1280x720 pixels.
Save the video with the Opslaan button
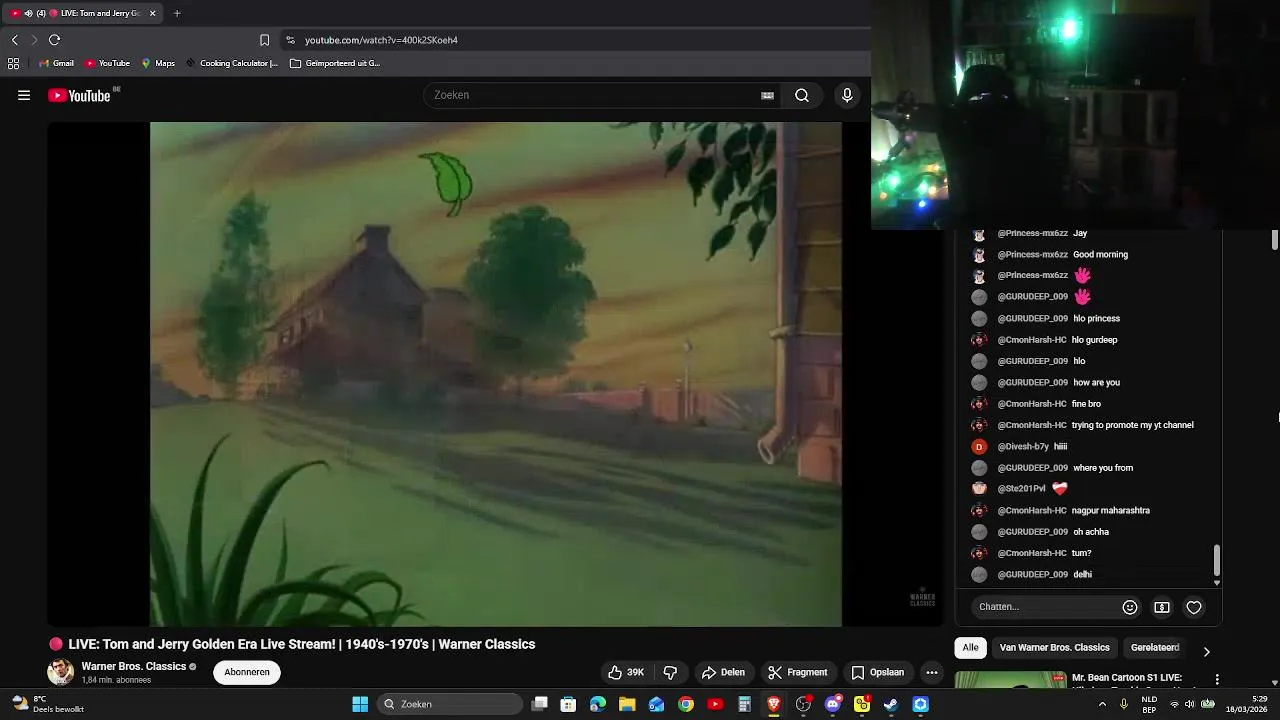click(877, 672)
